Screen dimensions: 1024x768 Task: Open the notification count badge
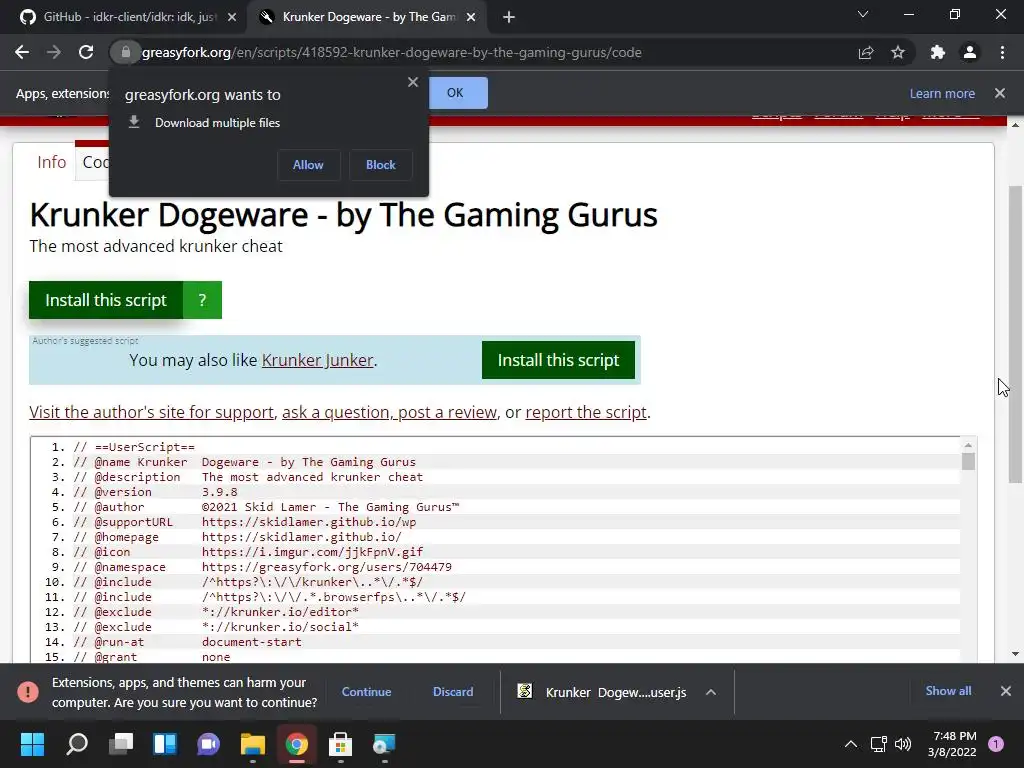click(x=996, y=744)
